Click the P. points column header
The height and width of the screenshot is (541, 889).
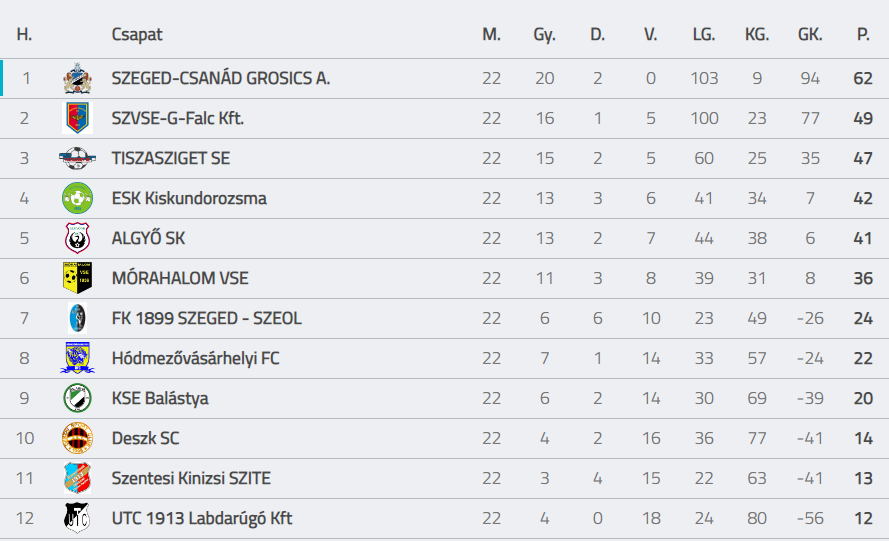click(x=863, y=34)
